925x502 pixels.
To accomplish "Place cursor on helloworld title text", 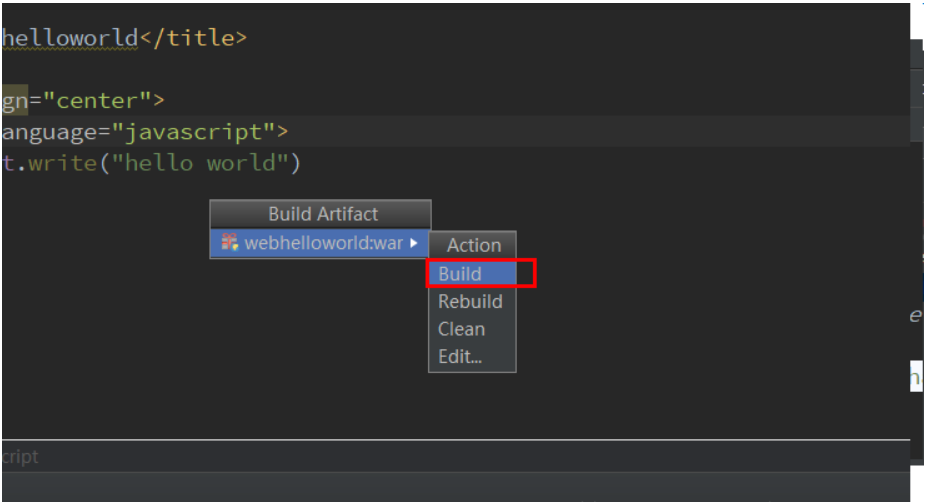I will click(x=70, y=38).
